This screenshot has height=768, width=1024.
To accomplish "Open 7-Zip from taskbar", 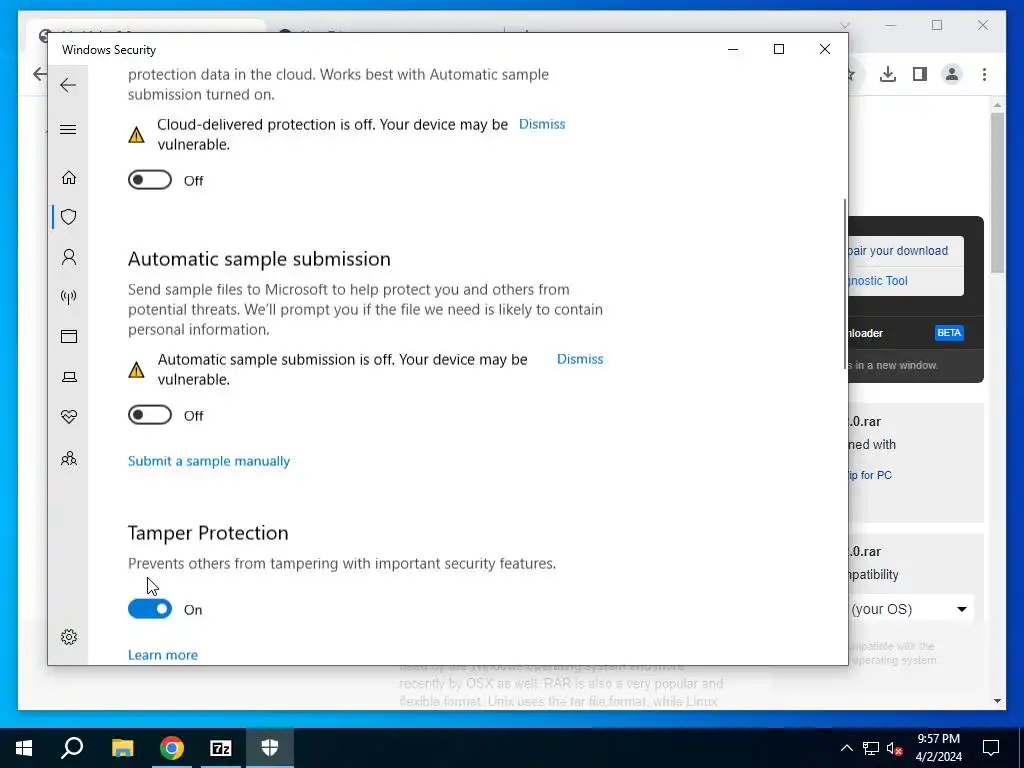I will pos(221,748).
